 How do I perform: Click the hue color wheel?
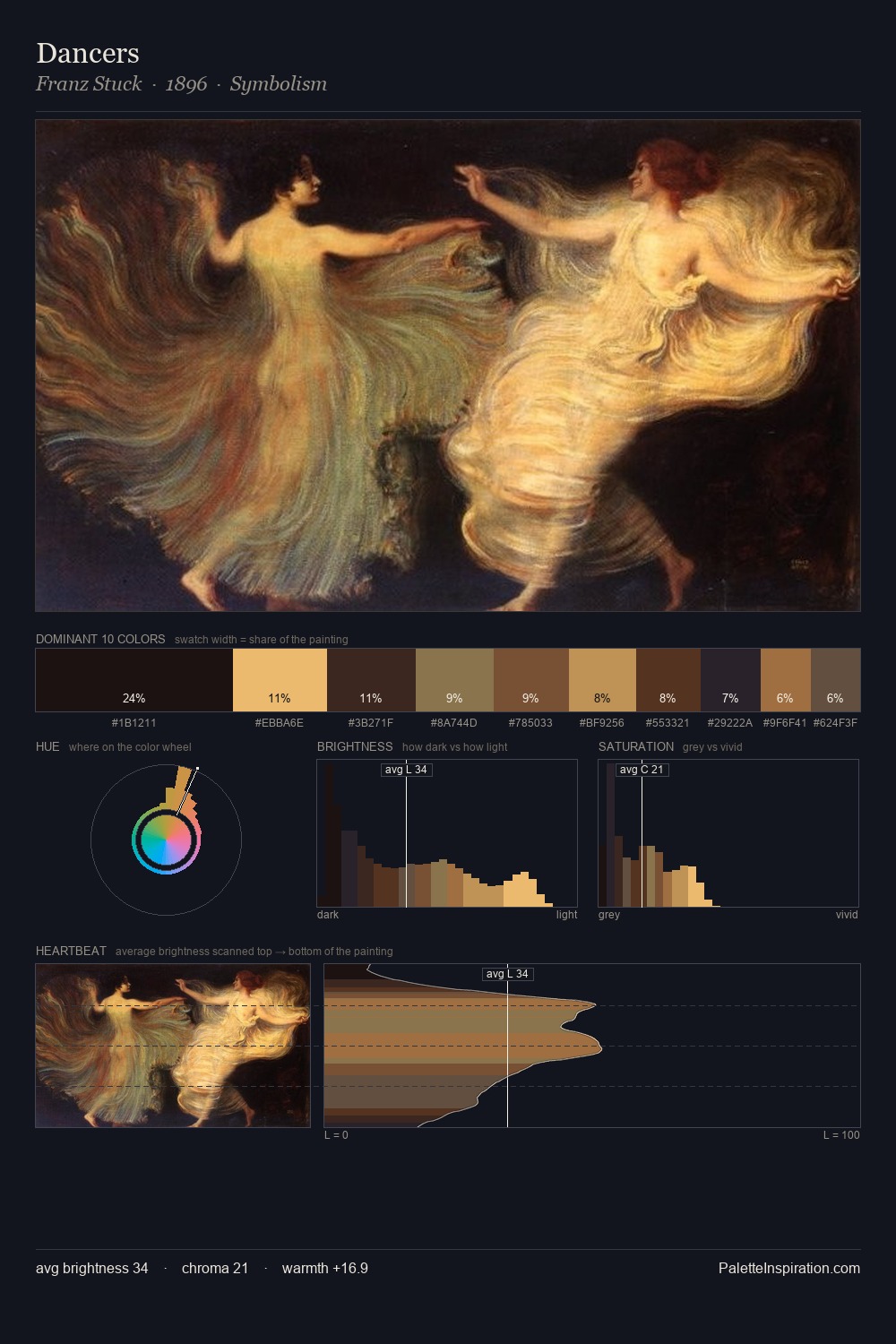click(x=166, y=840)
